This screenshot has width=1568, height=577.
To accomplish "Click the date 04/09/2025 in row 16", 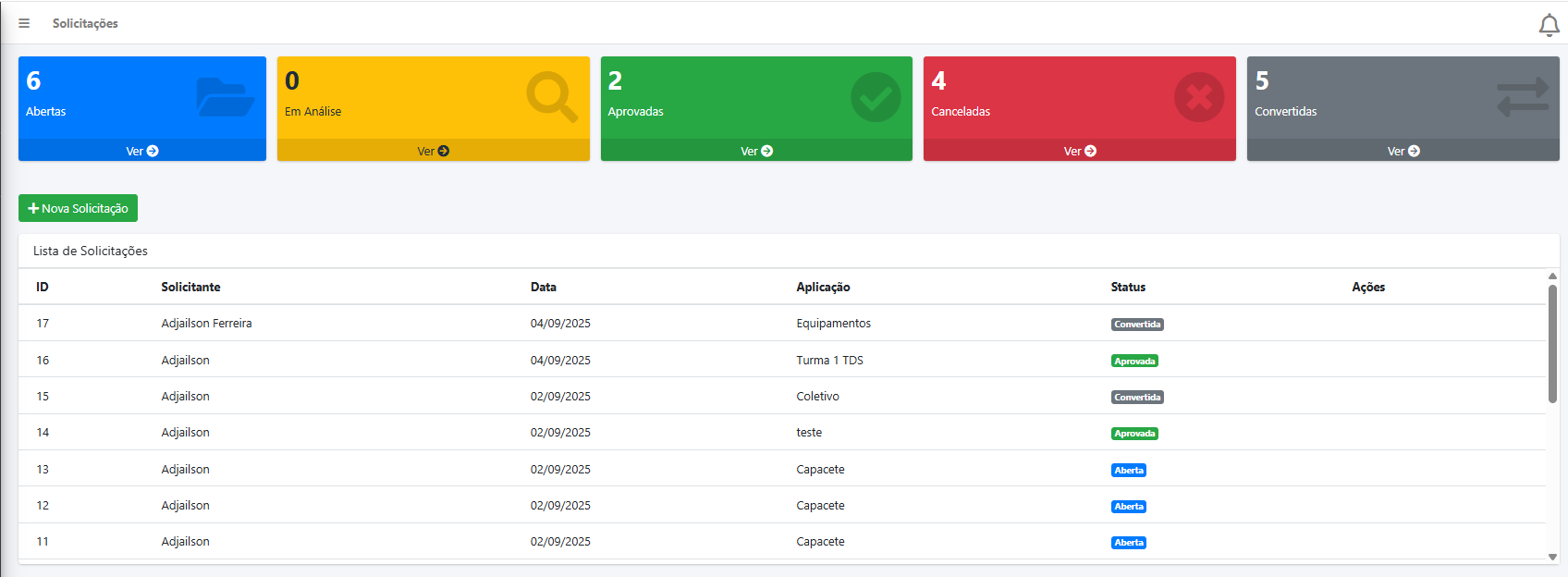I will click(560, 360).
